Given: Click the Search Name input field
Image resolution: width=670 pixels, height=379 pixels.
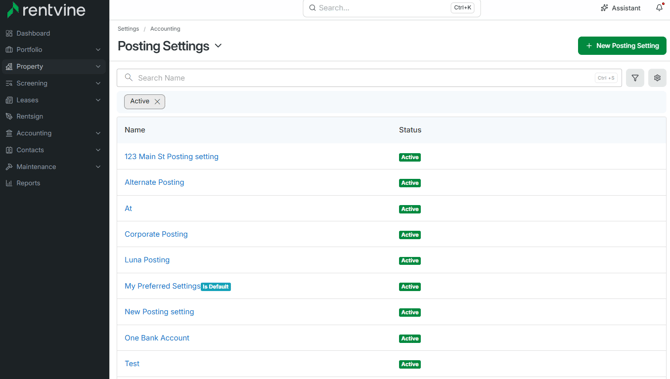Looking at the screenshot, I should [369, 78].
